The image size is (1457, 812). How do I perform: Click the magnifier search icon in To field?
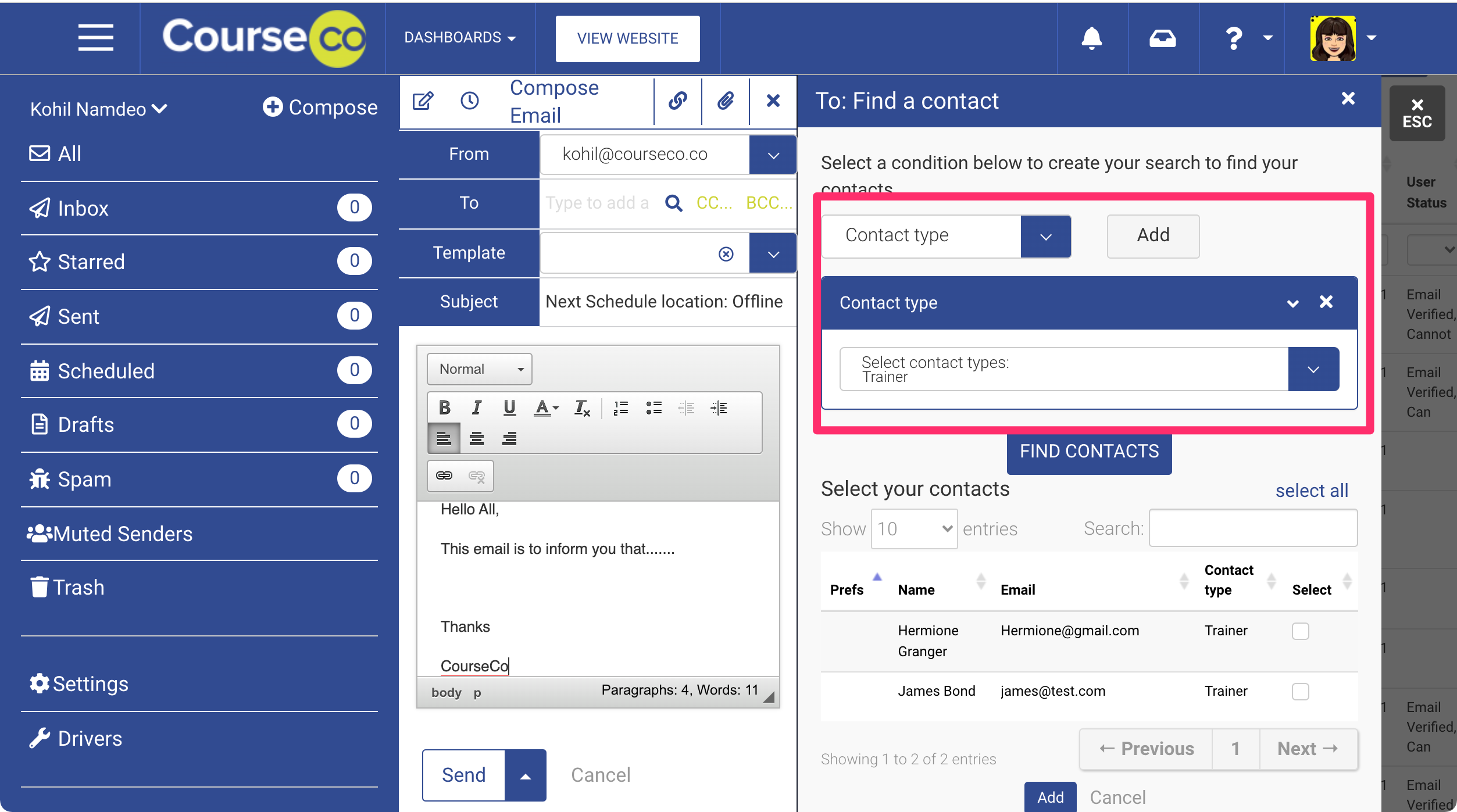click(673, 203)
